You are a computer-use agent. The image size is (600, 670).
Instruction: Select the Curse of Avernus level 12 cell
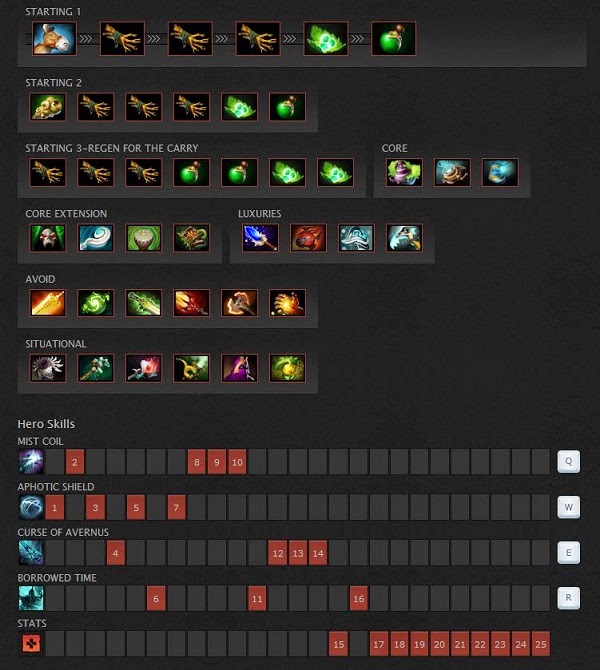(278, 553)
